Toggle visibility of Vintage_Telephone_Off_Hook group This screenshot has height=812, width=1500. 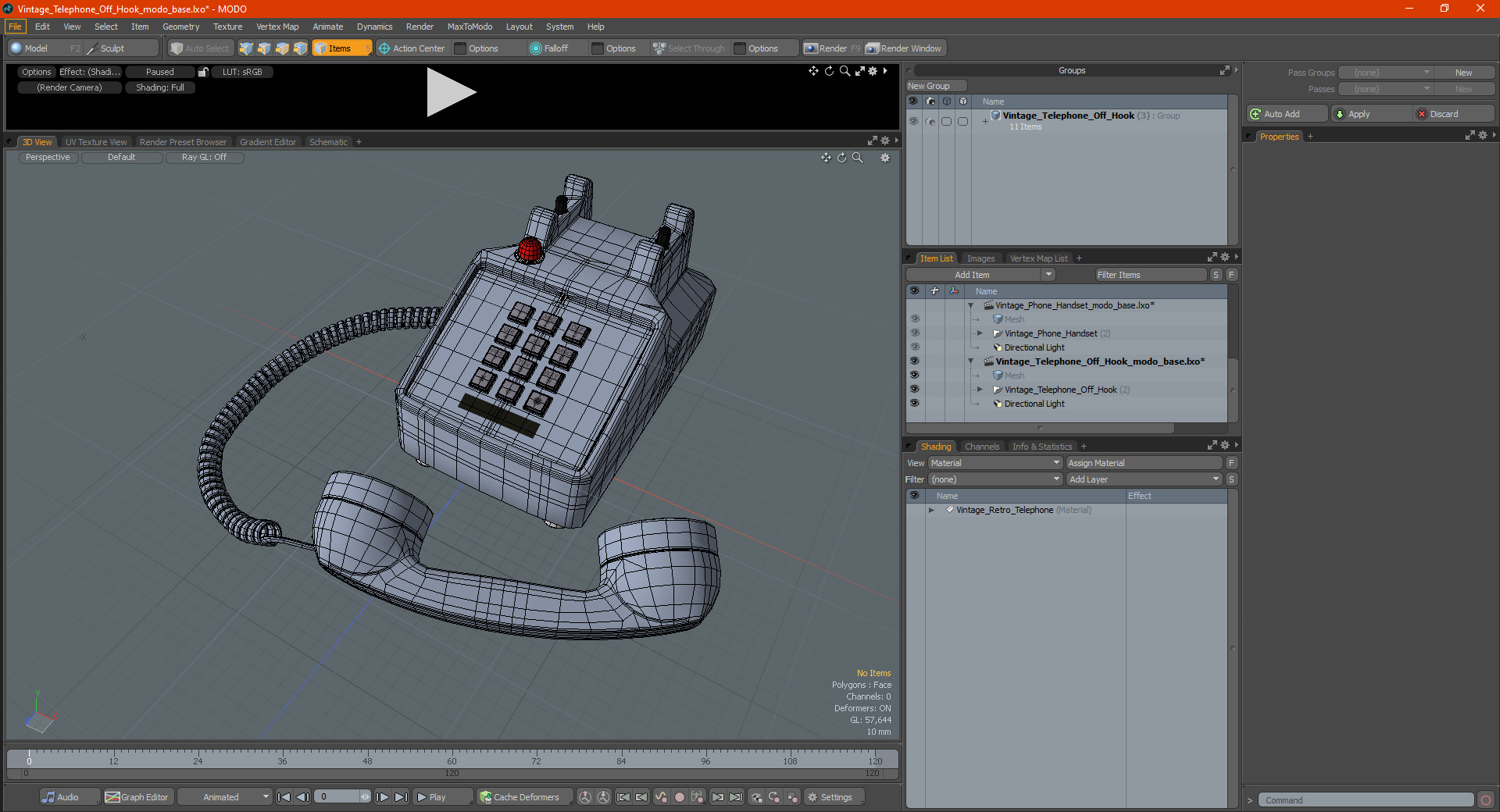pyautogui.click(x=913, y=121)
